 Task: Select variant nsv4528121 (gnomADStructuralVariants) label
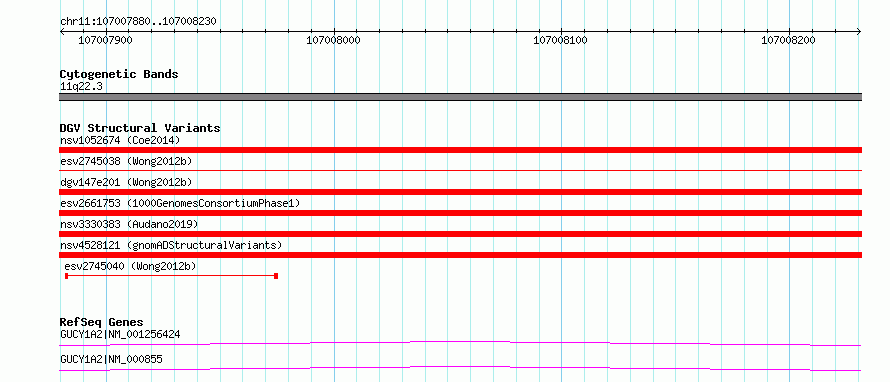(171, 245)
